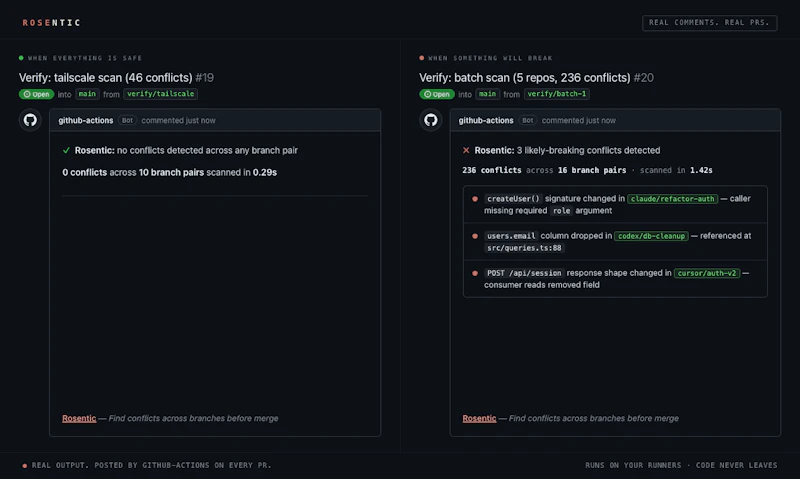Click the Open status badge on PR #19

(36, 94)
